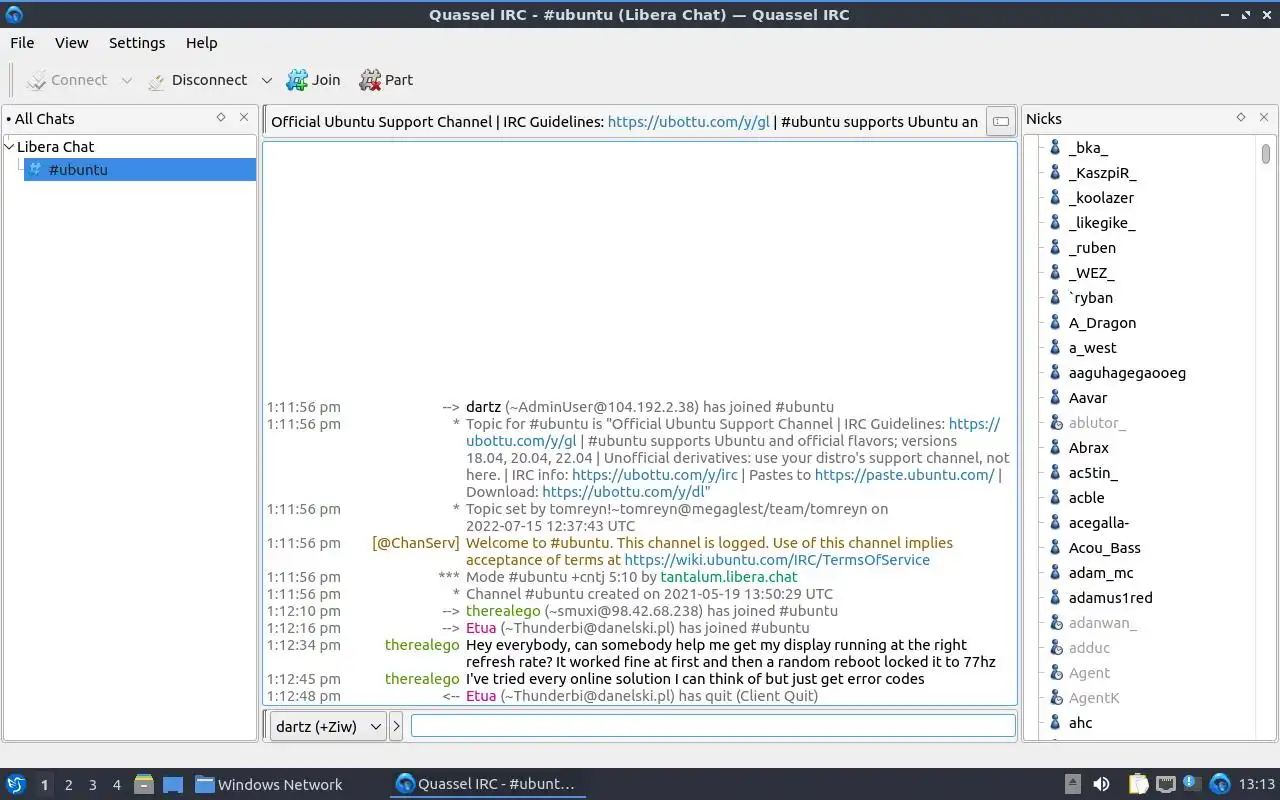Screen dimensions: 1280x800
Task: Open the Help menu
Action: (x=201, y=43)
